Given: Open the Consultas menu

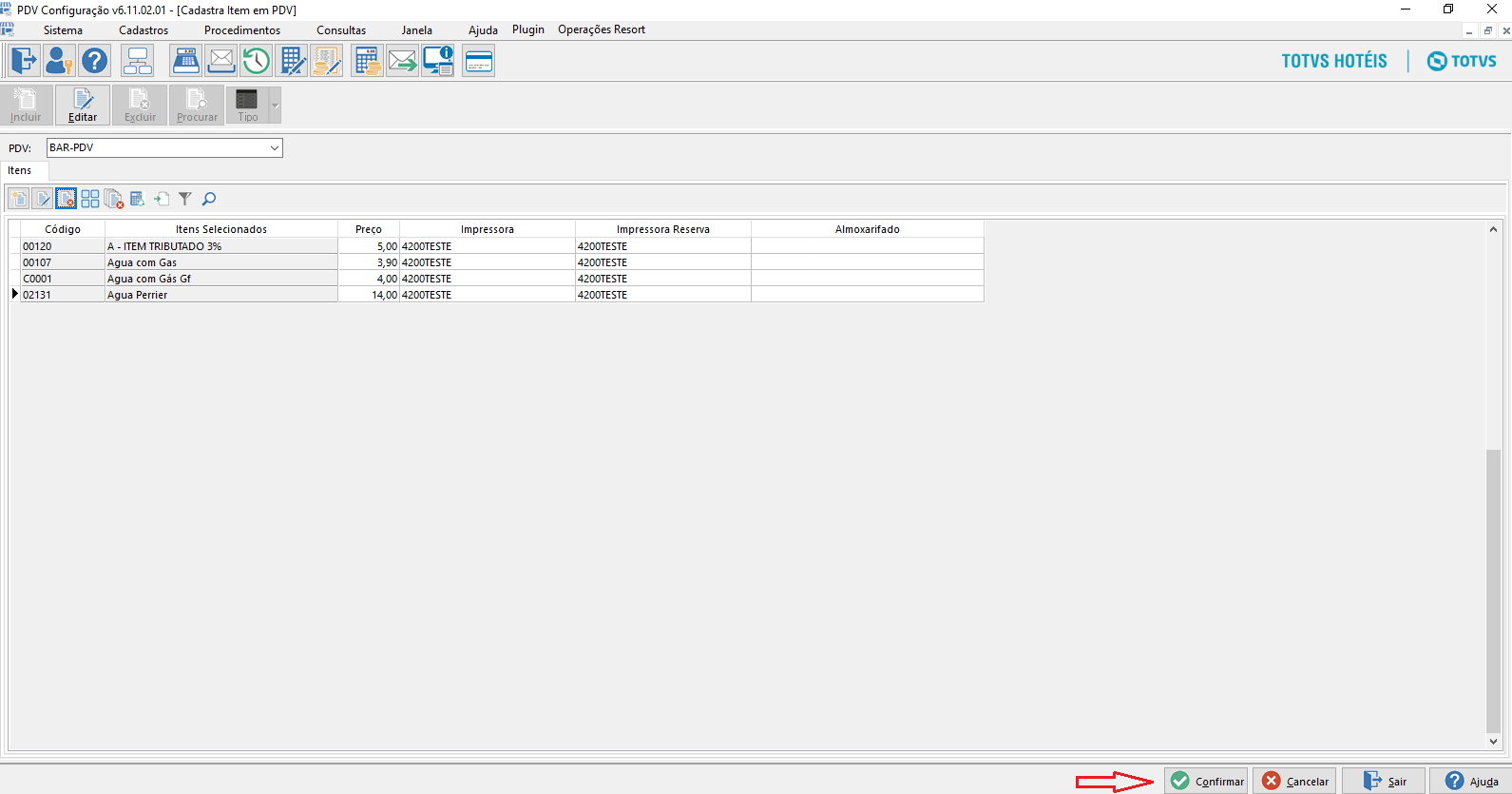Looking at the screenshot, I should tap(341, 30).
